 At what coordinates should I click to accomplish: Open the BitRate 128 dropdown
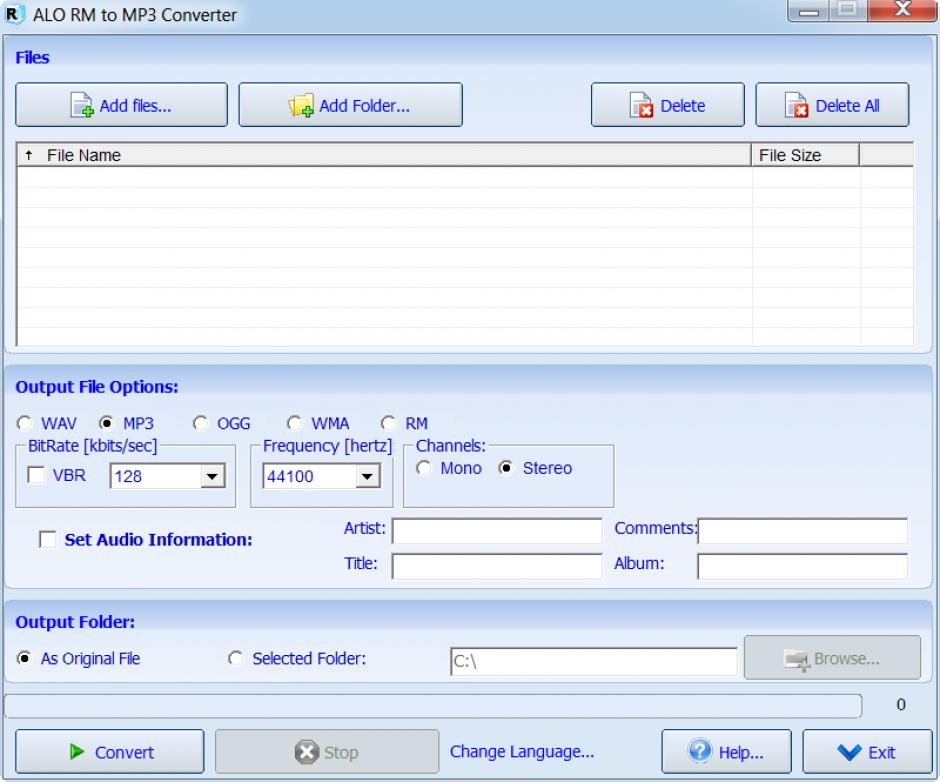(x=212, y=476)
